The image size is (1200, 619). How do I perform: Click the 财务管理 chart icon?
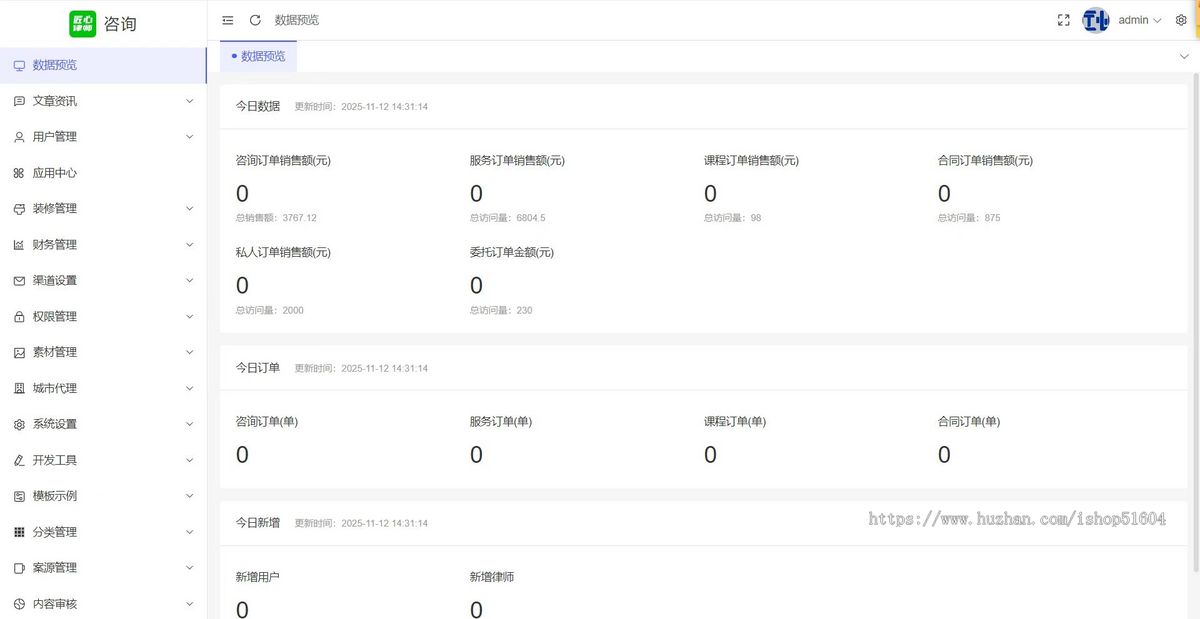pos(18,244)
